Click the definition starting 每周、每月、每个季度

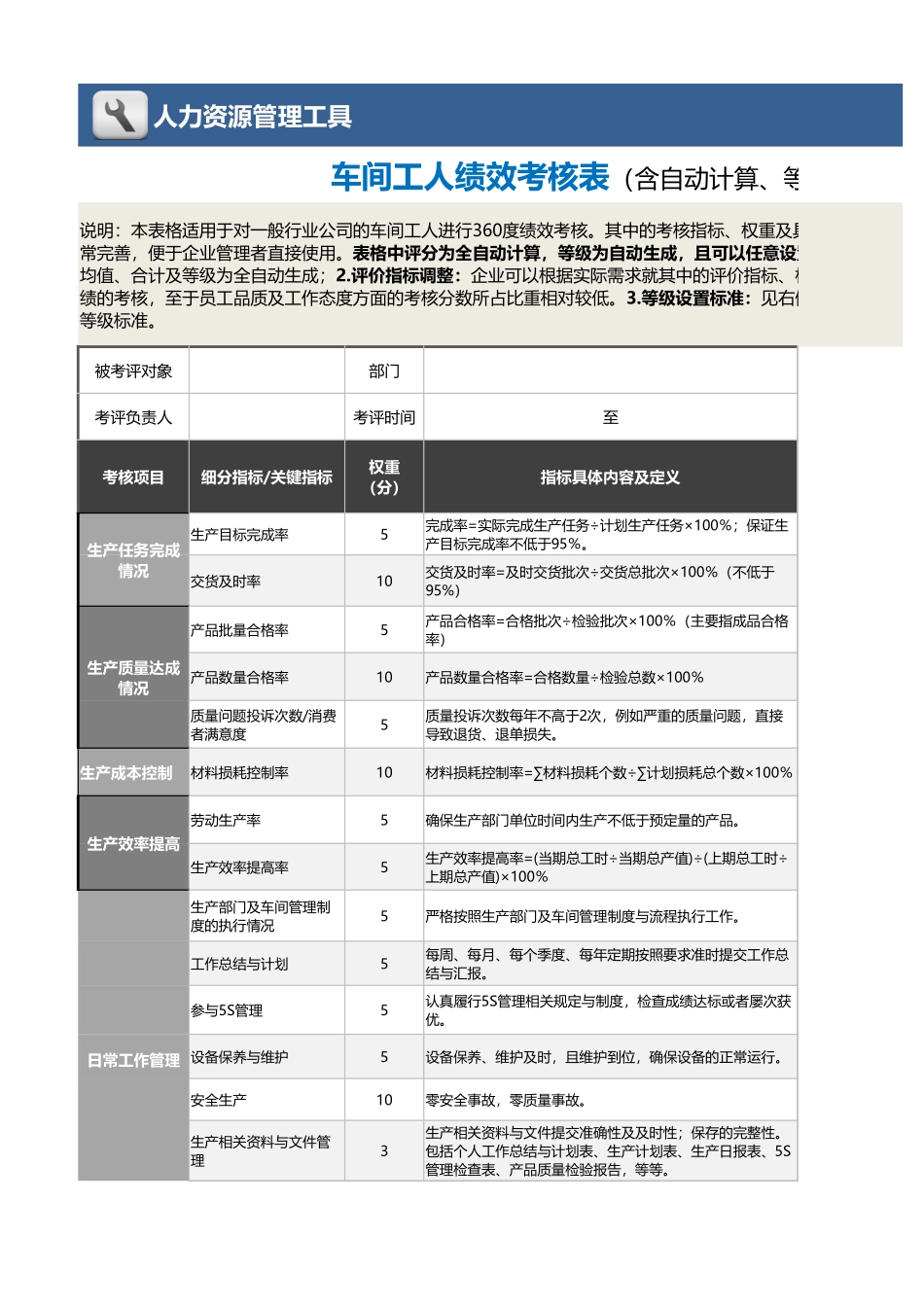tap(610, 964)
